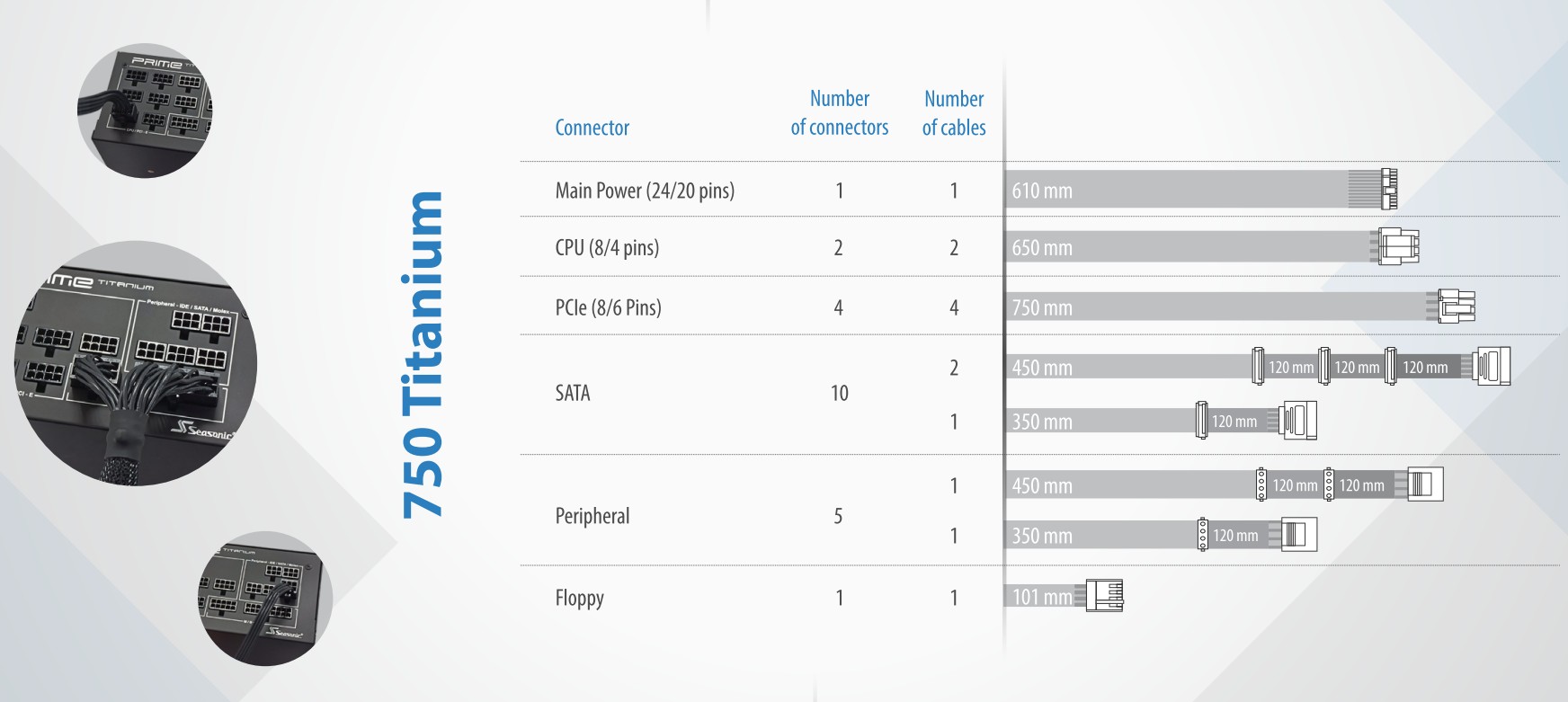Select the "PCIe (8/6 Pins)" row label
The image size is (1568, 702).
(608, 307)
